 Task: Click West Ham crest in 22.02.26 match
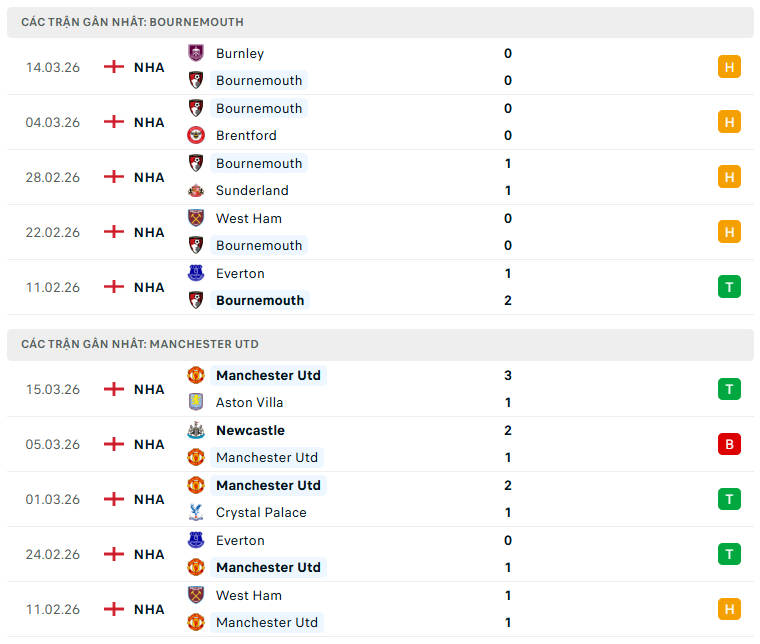coord(196,218)
